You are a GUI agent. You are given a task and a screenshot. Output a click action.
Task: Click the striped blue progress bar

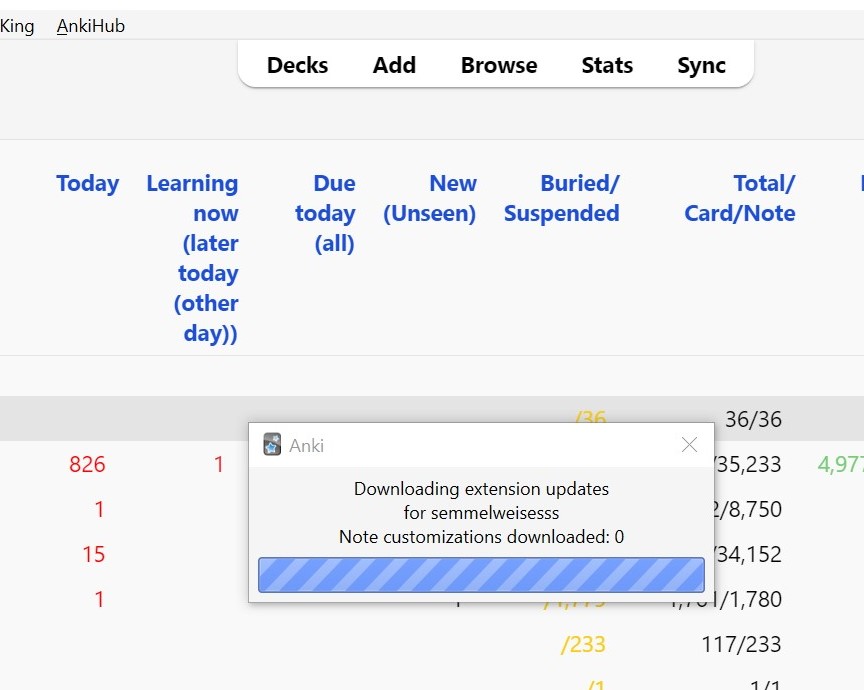[x=481, y=575]
